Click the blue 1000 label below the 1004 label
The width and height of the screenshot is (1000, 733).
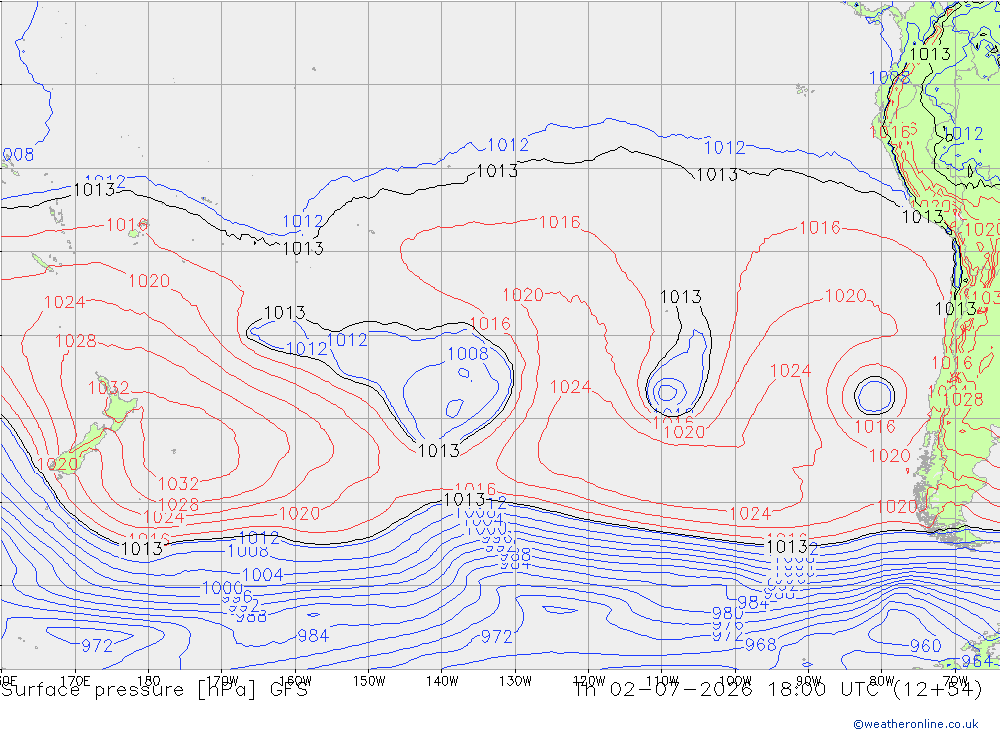coord(223,588)
